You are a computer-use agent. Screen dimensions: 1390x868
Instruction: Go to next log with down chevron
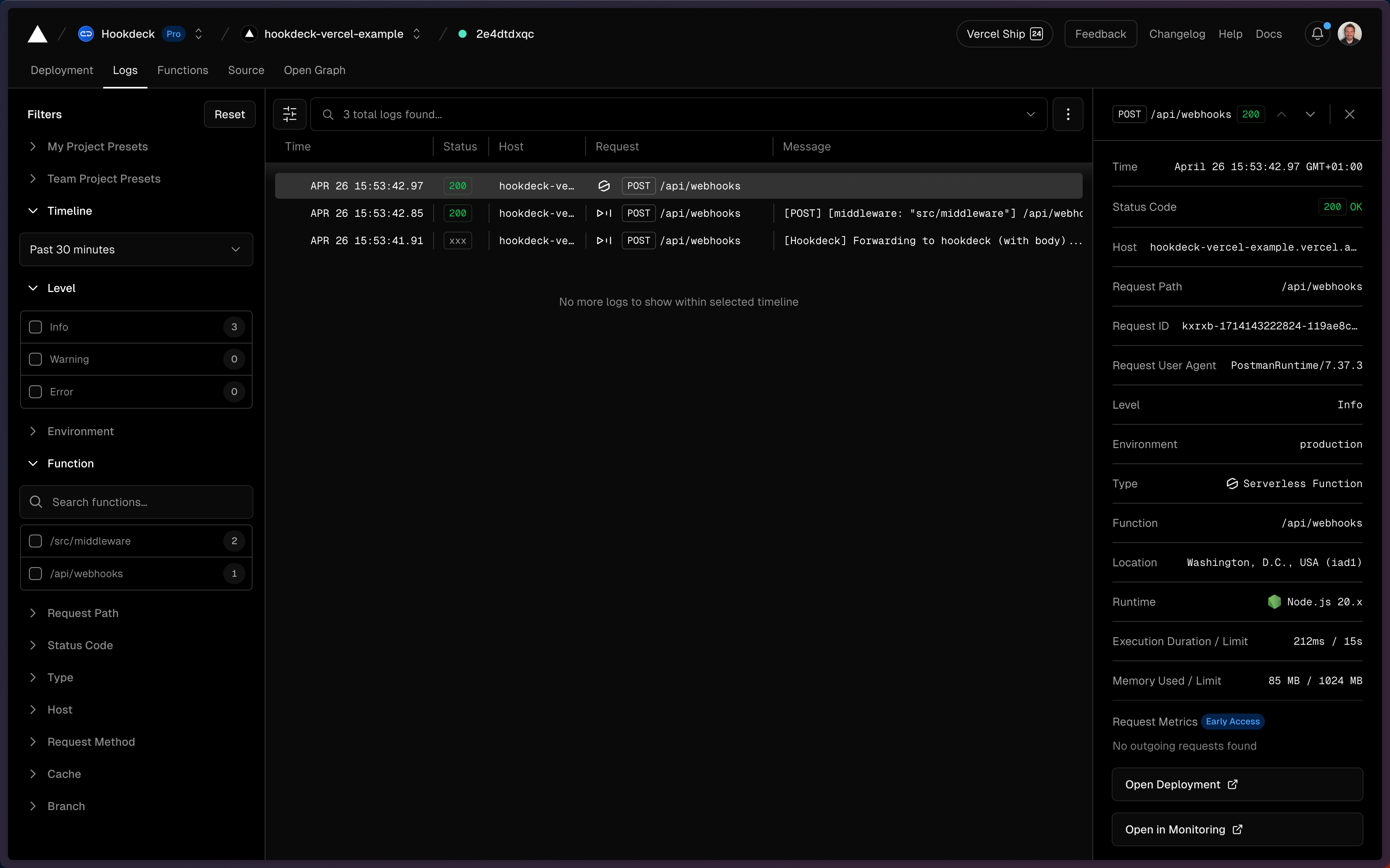[x=1310, y=114]
